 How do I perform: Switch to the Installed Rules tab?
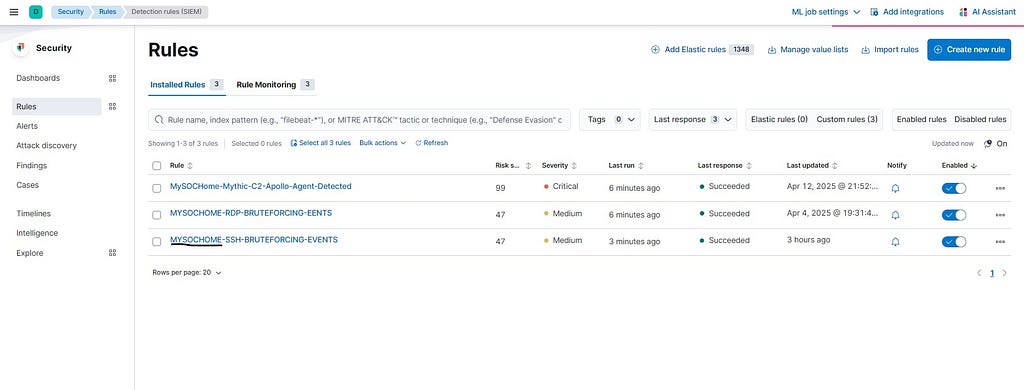pyautogui.click(x=187, y=84)
